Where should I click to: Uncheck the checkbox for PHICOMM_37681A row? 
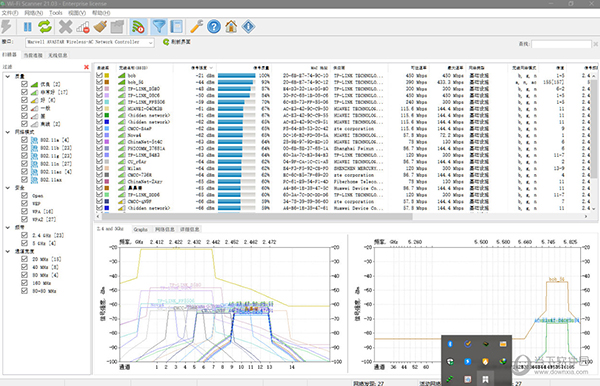tap(99, 148)
